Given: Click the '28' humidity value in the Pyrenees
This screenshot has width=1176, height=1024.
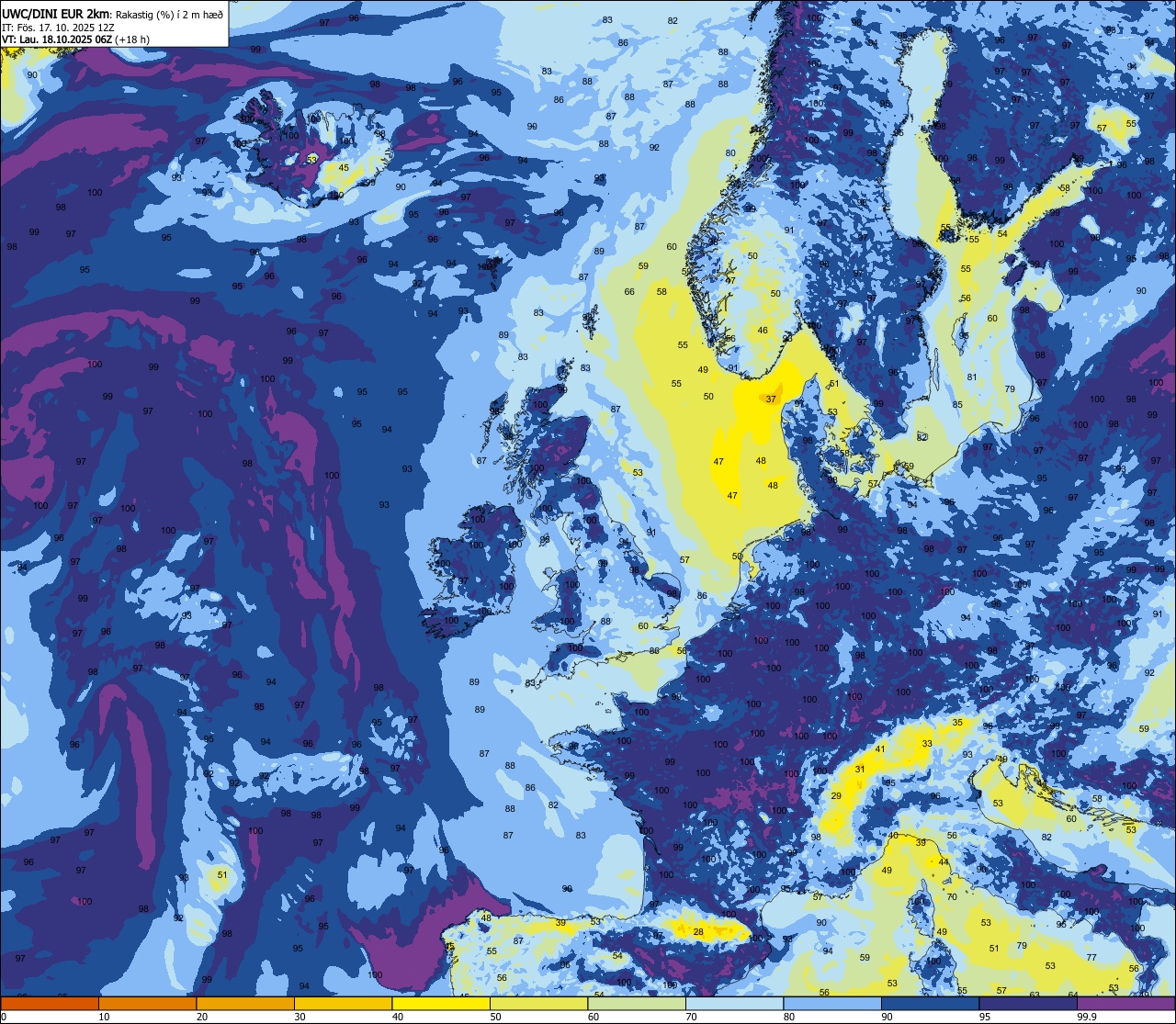Looking at the screenshot, I should pyautogui.click(x=698, y=932).
